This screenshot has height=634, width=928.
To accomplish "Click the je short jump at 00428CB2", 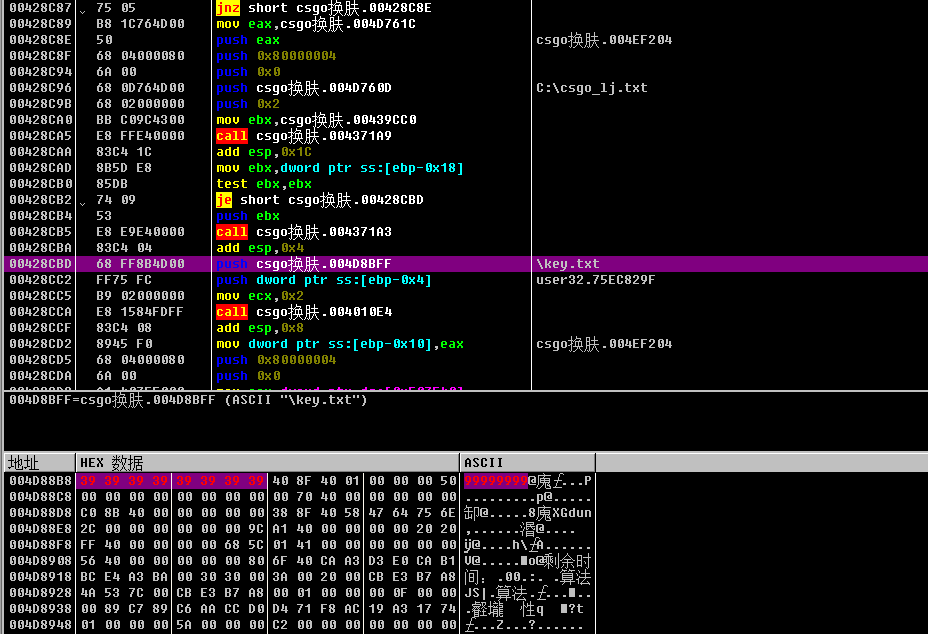I will click(x=320, y=200).
